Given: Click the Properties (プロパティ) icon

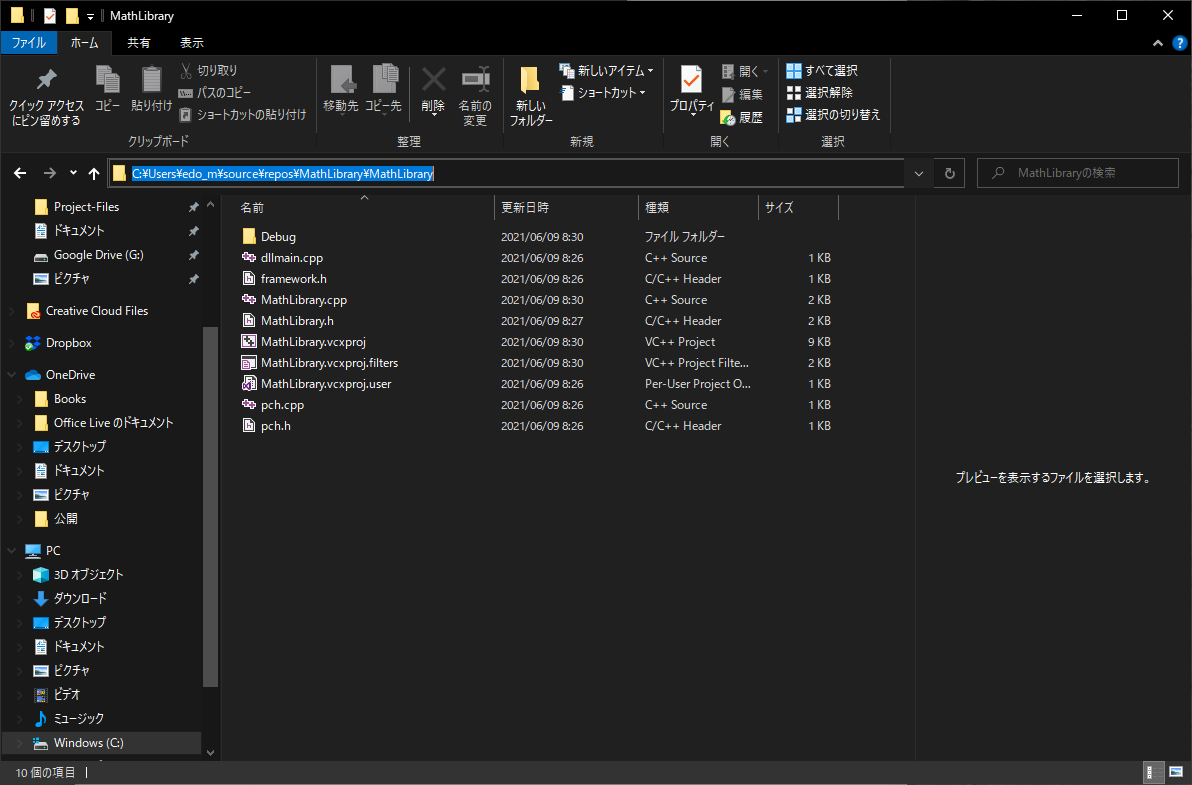Looking at the screenshot, I should pyautogui.click(x=691, y=79).
